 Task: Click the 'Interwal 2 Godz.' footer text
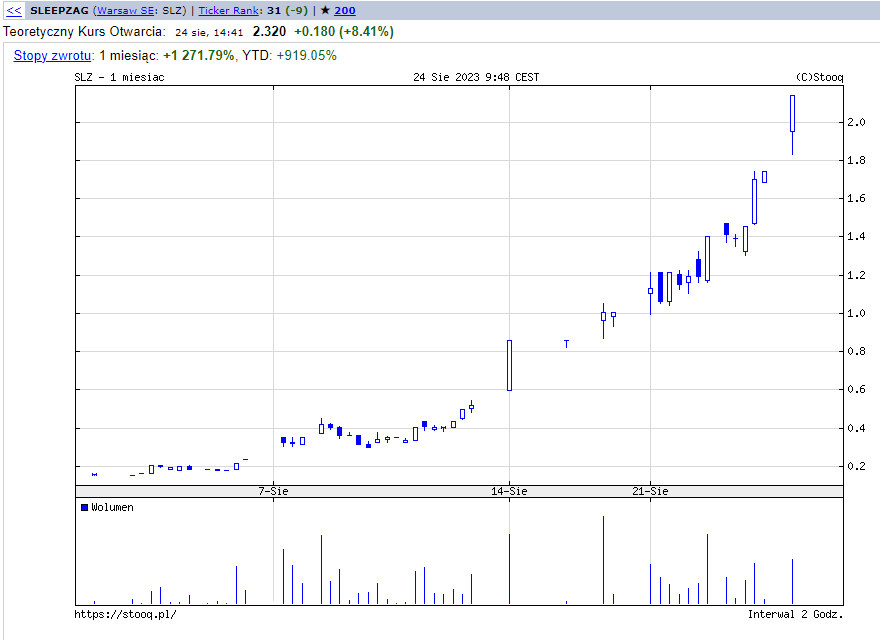pyautogui.click(x=795, y=614)
